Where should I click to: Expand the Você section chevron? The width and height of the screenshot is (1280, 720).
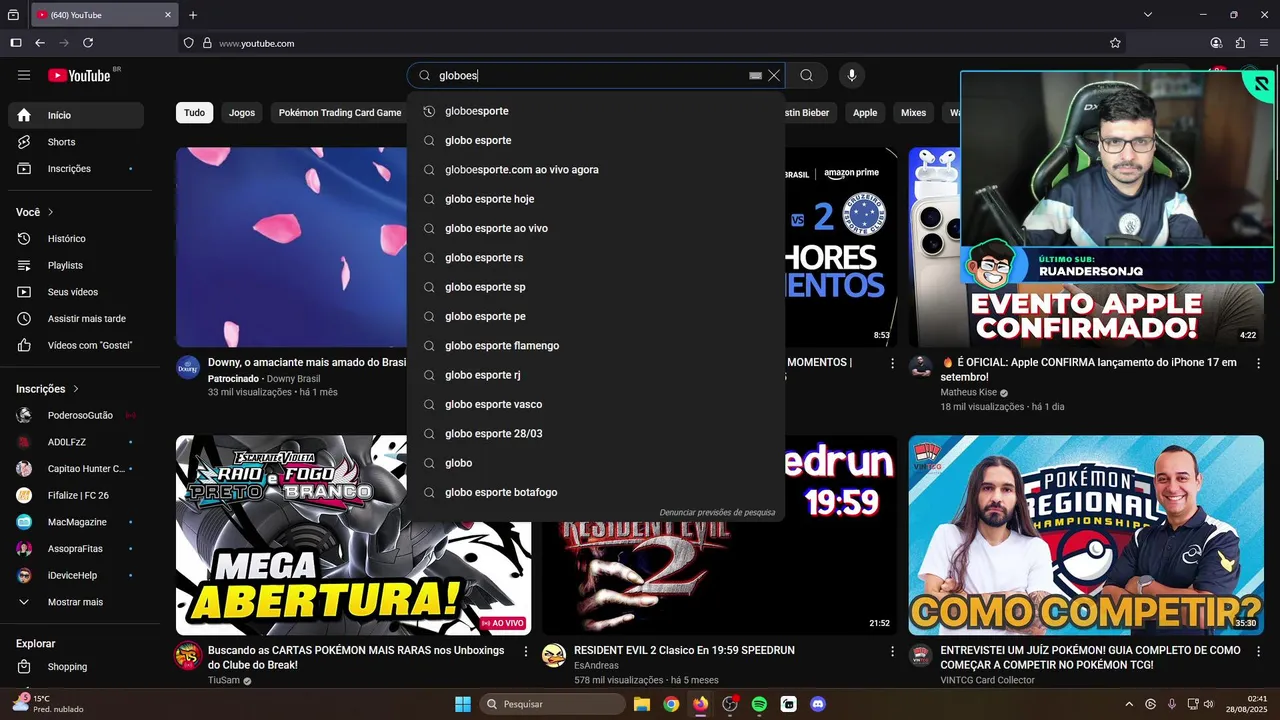[x=51, y=212]
